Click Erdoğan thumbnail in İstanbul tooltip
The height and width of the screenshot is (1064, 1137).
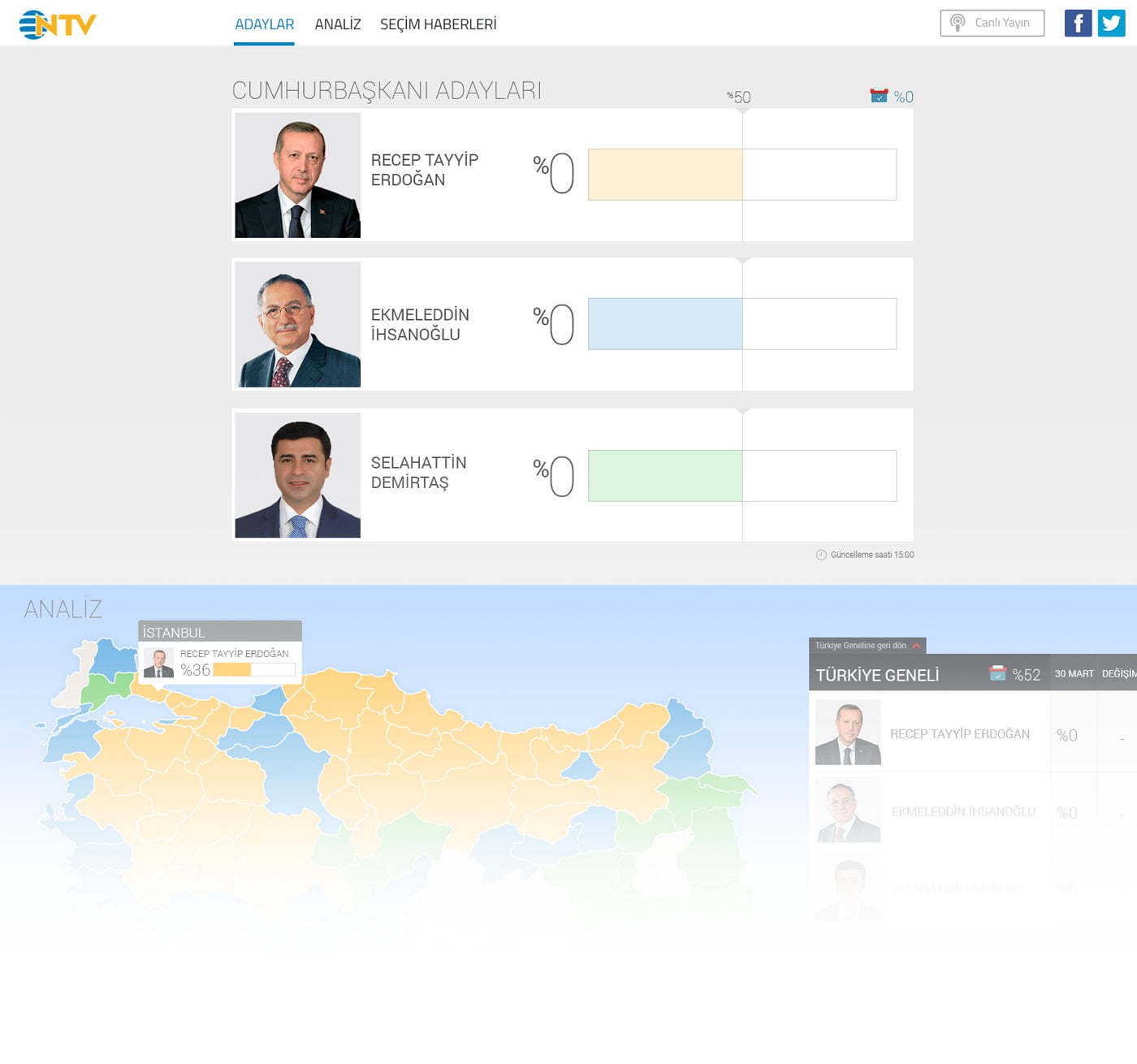158,663
